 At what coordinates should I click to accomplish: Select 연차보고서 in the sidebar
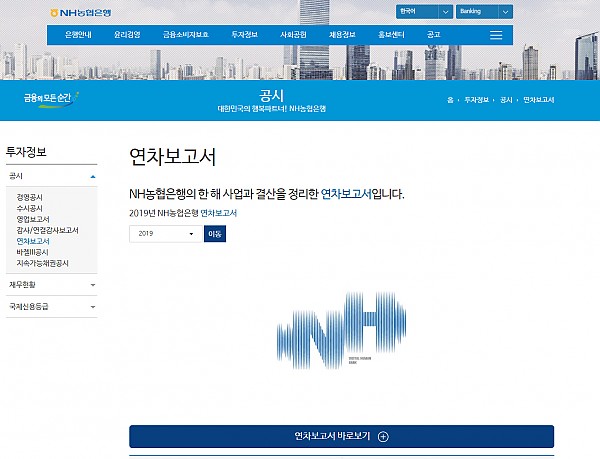pyautogui.click(x=33, y=241)
